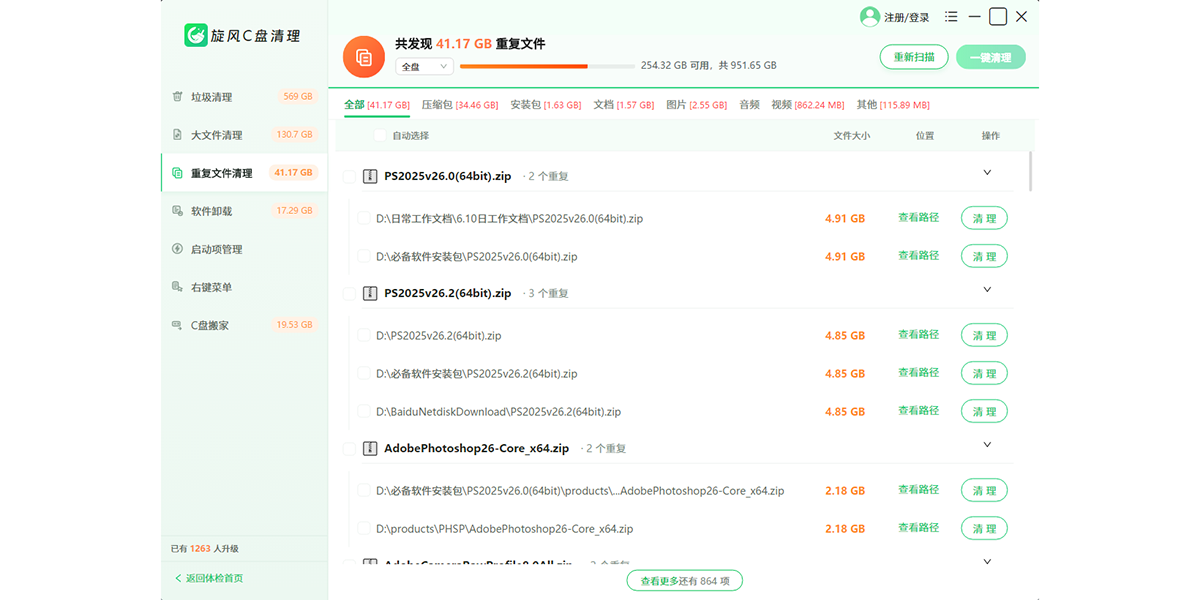This screenshot has width=1200, height=600.
Task: Switch to the 安装包 tab
Action: (x=546, y=105)
